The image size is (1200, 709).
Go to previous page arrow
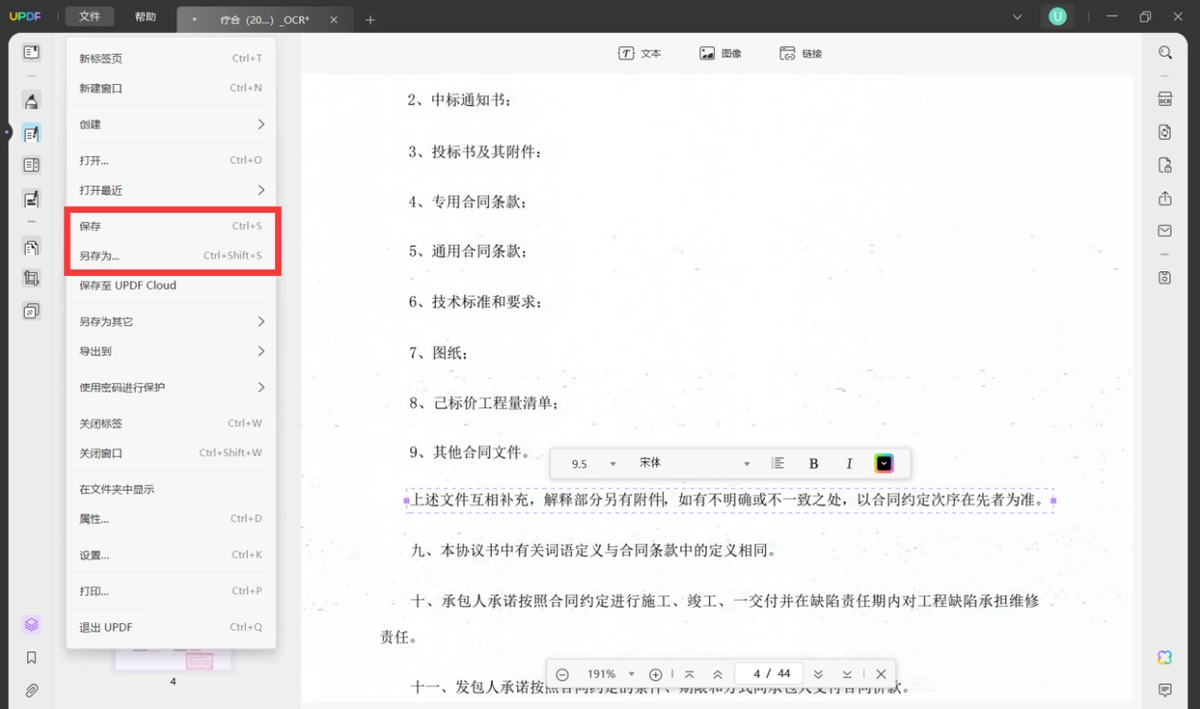[717, 674]
